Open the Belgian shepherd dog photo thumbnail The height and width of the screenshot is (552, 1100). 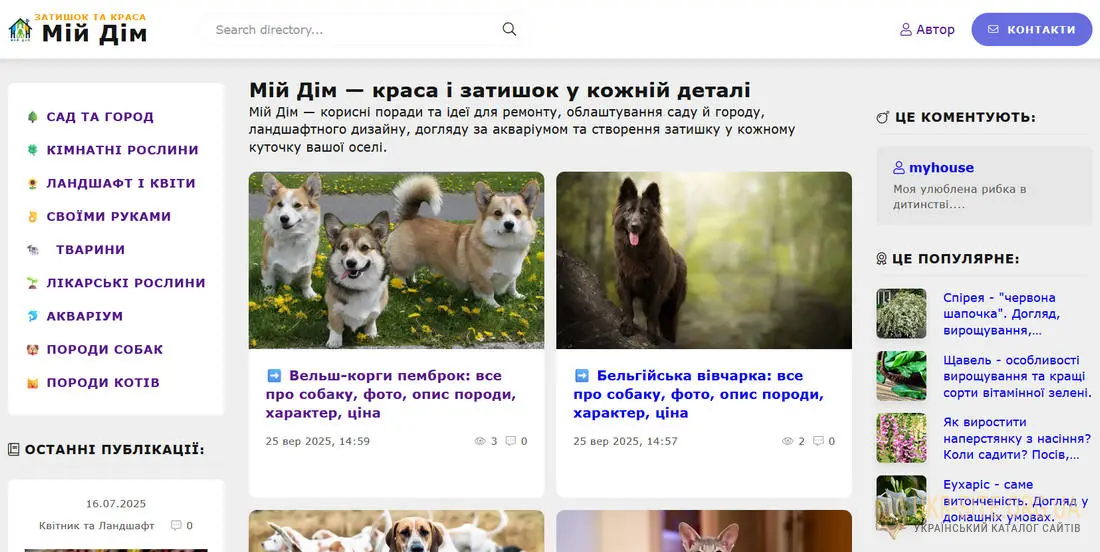[704, 260]
